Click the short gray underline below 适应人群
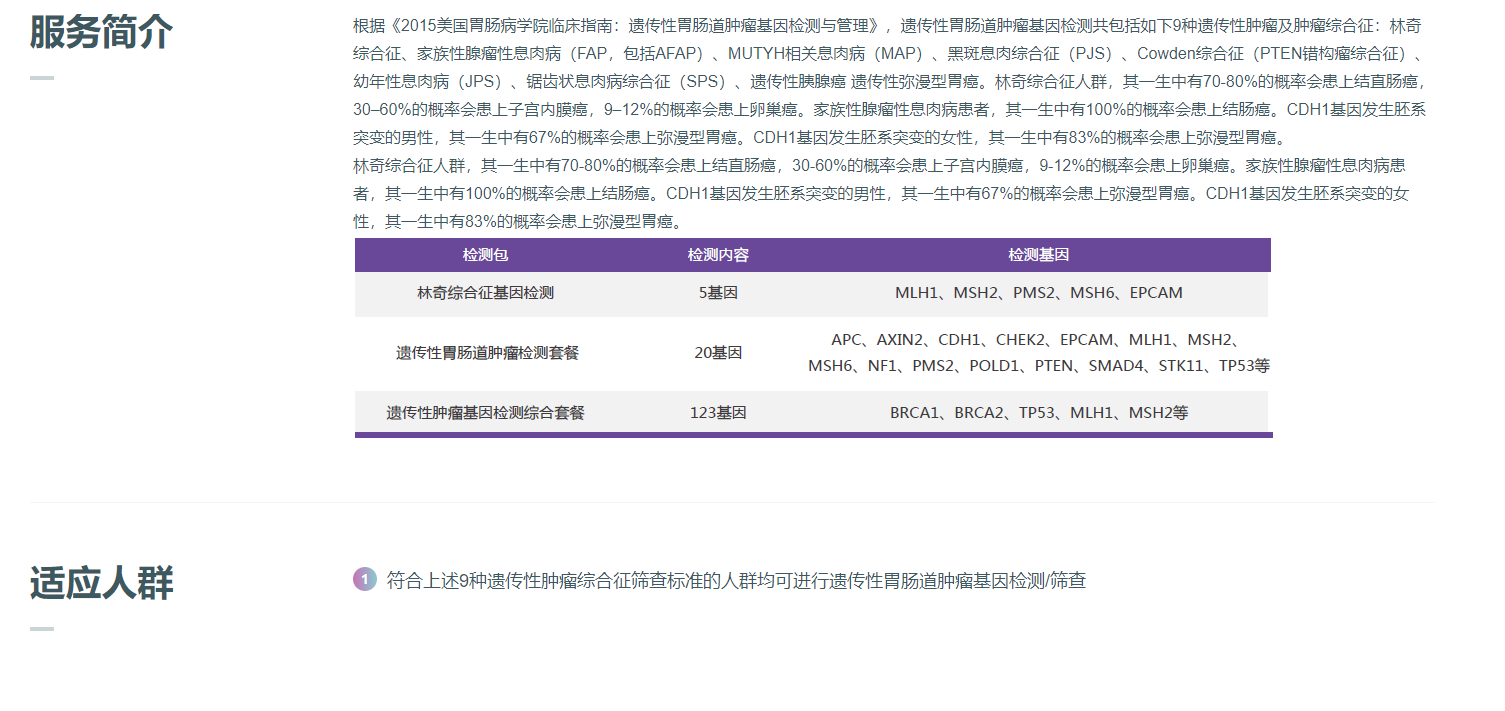This screenshot has height=711, width=1505. 42,629
